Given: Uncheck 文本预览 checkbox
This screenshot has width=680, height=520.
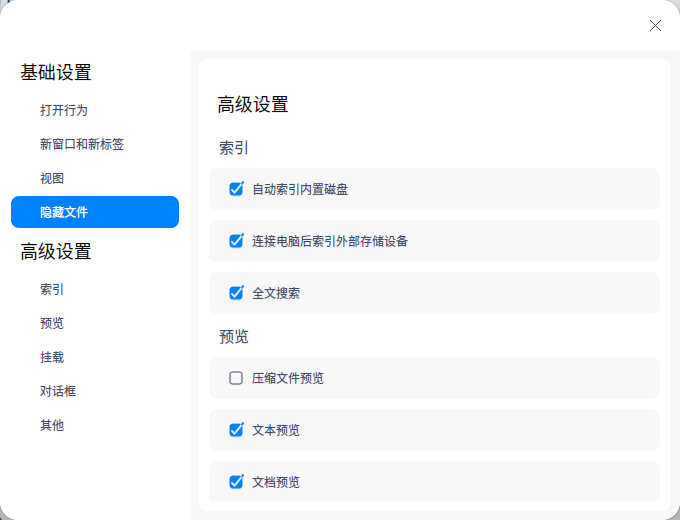Looking at the screenshot, I should pyautogui.click(x=236, y=430).
